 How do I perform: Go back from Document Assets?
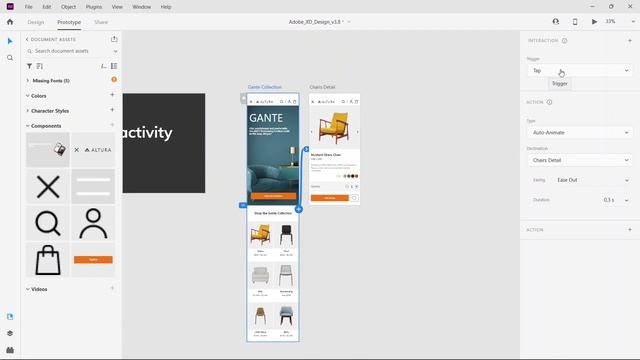pos(27,40)
